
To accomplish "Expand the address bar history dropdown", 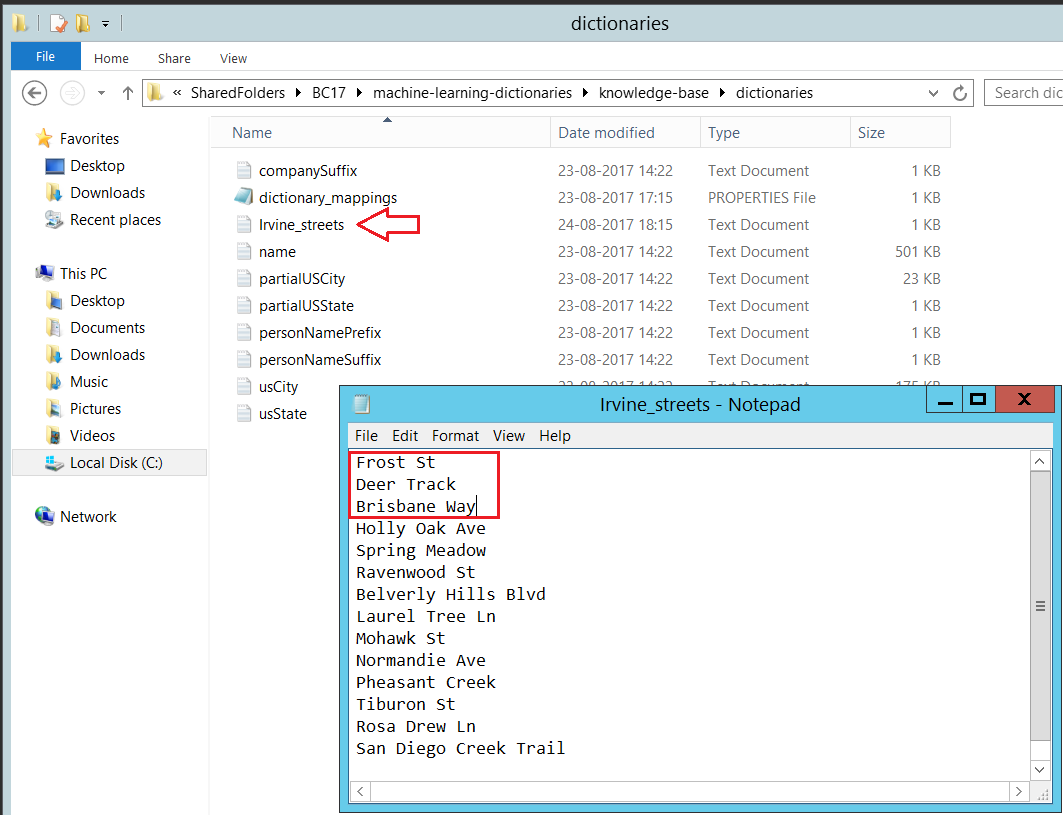I will click(934, 93).
